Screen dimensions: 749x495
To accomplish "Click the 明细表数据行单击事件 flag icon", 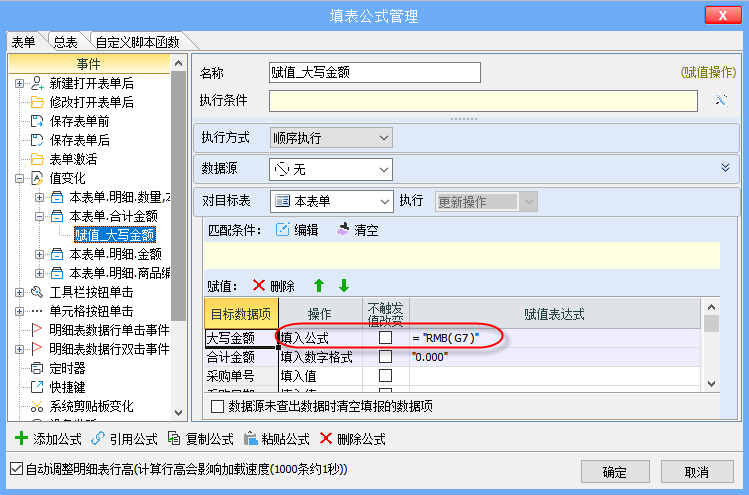I will (x=37, y=330).
